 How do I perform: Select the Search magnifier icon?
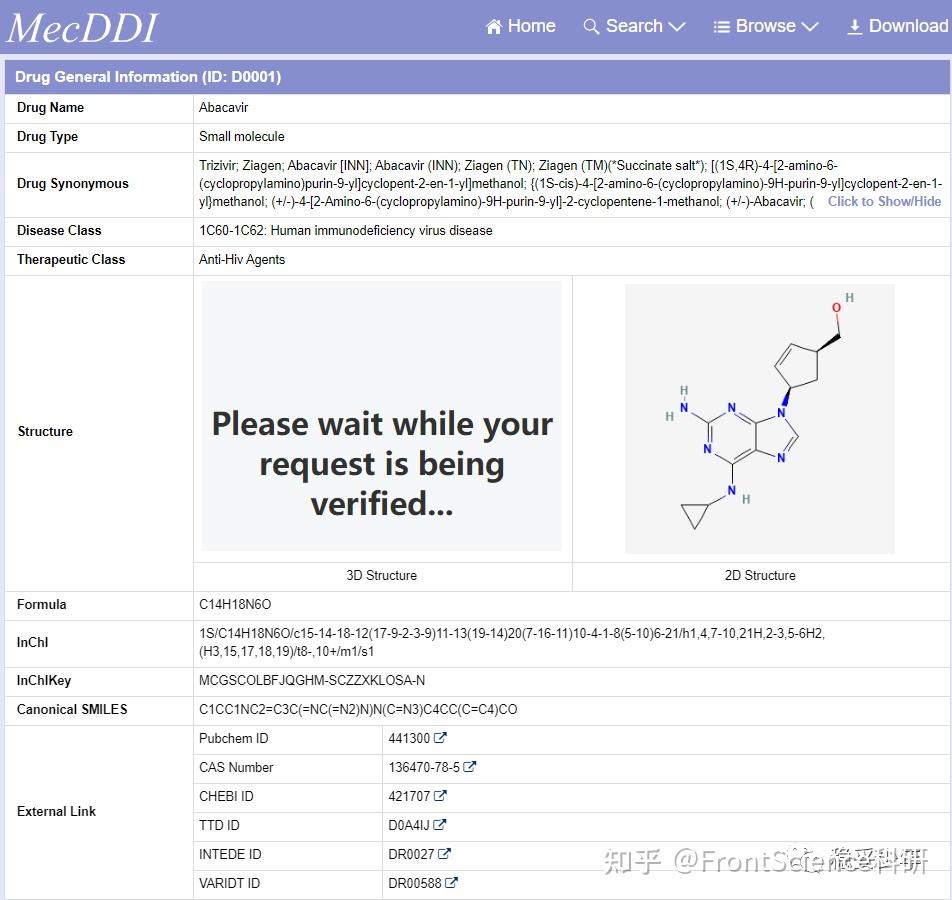pos(591,26)
